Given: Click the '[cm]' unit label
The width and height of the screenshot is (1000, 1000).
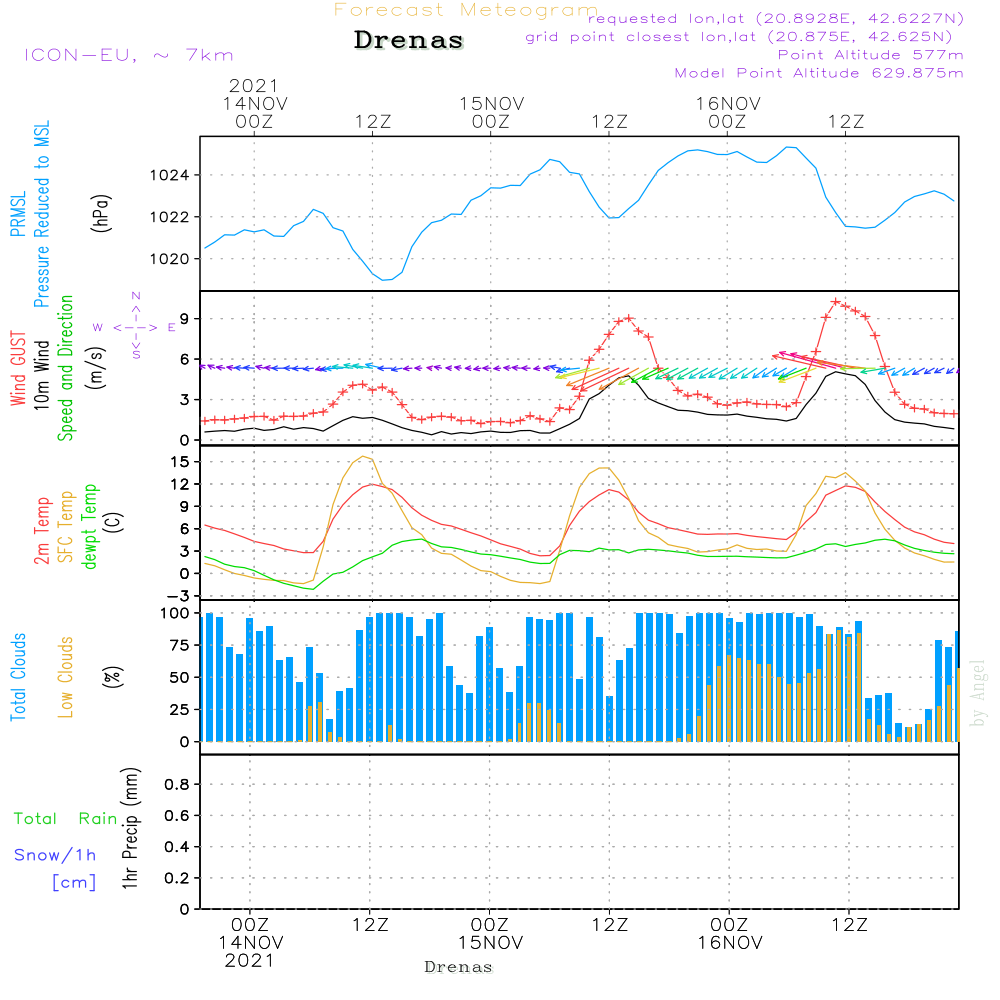Looking at the screenshot, I should coord(74,882).
